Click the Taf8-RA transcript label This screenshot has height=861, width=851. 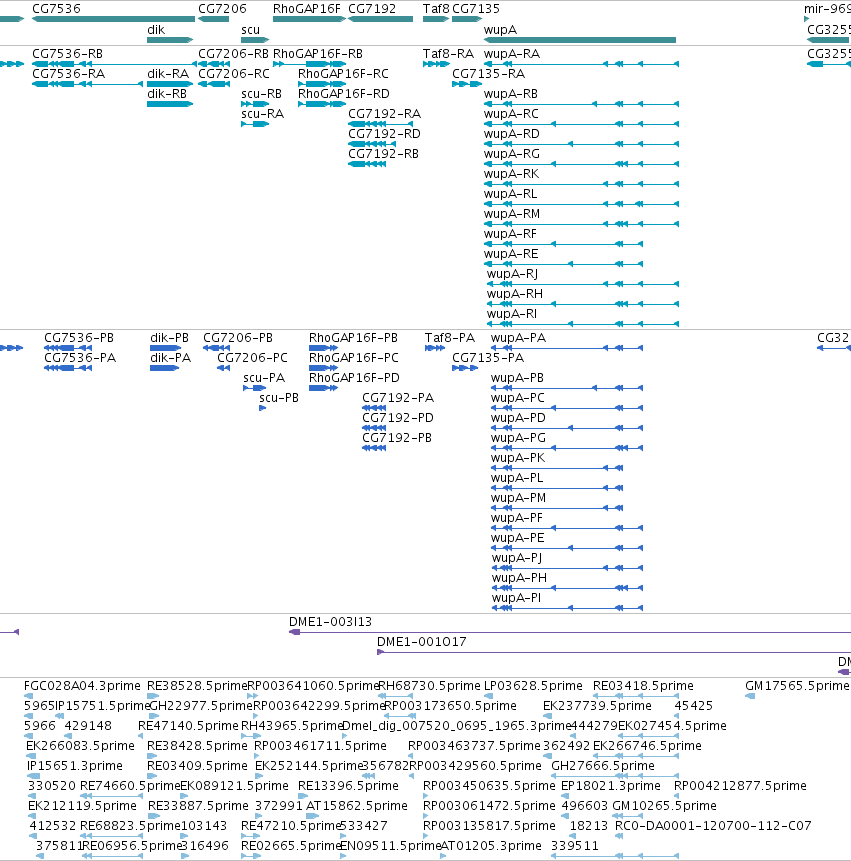click(448, 54)
